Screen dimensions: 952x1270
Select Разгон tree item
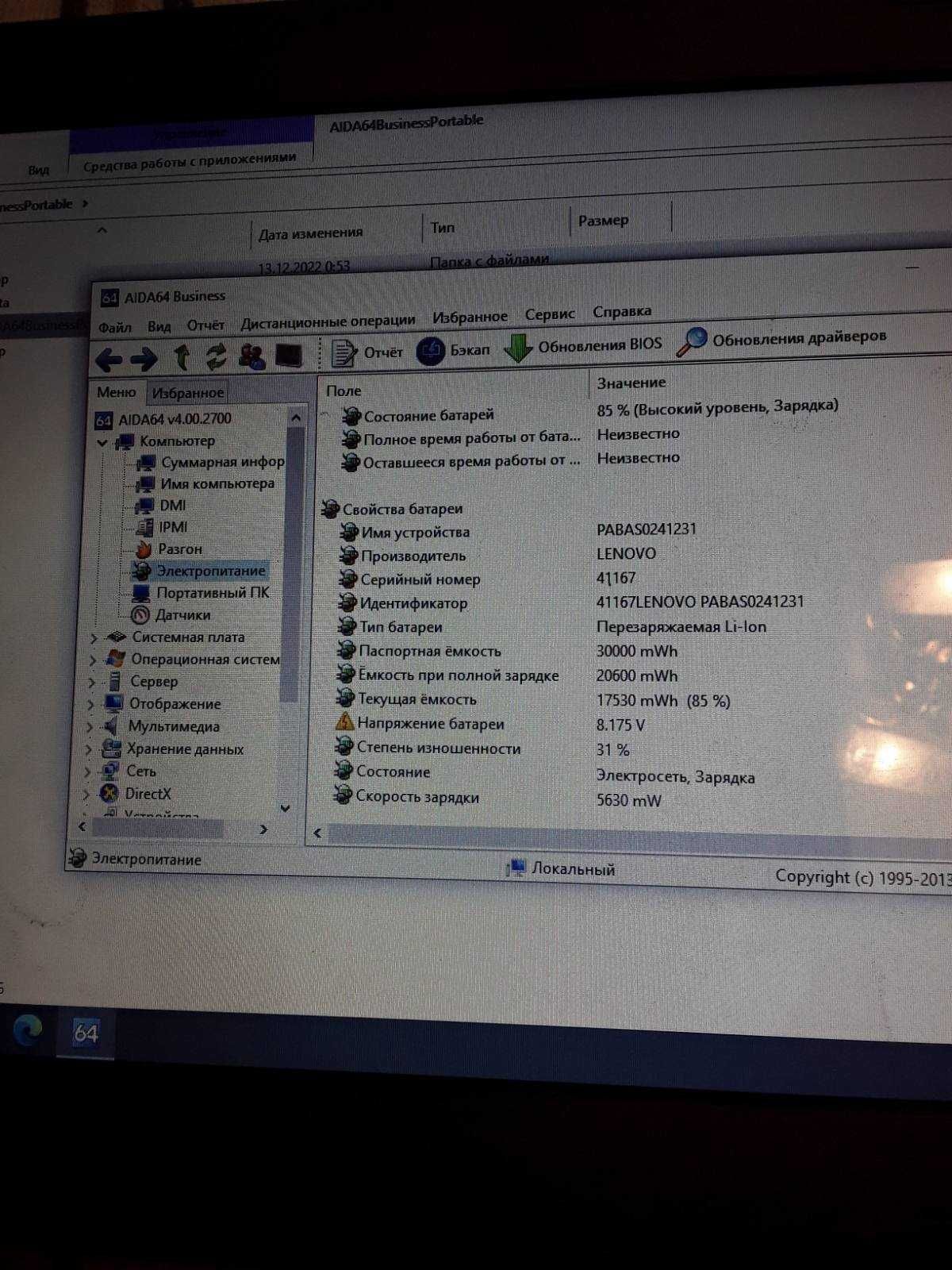click(168, 548)
